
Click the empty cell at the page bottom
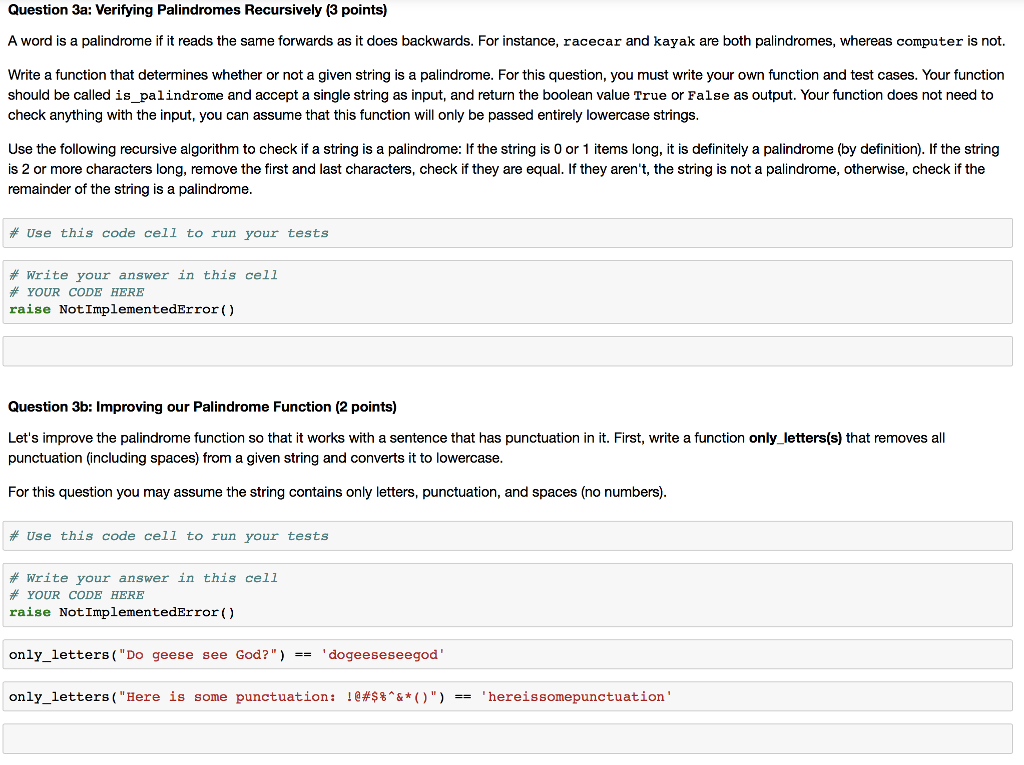[507, 738]
